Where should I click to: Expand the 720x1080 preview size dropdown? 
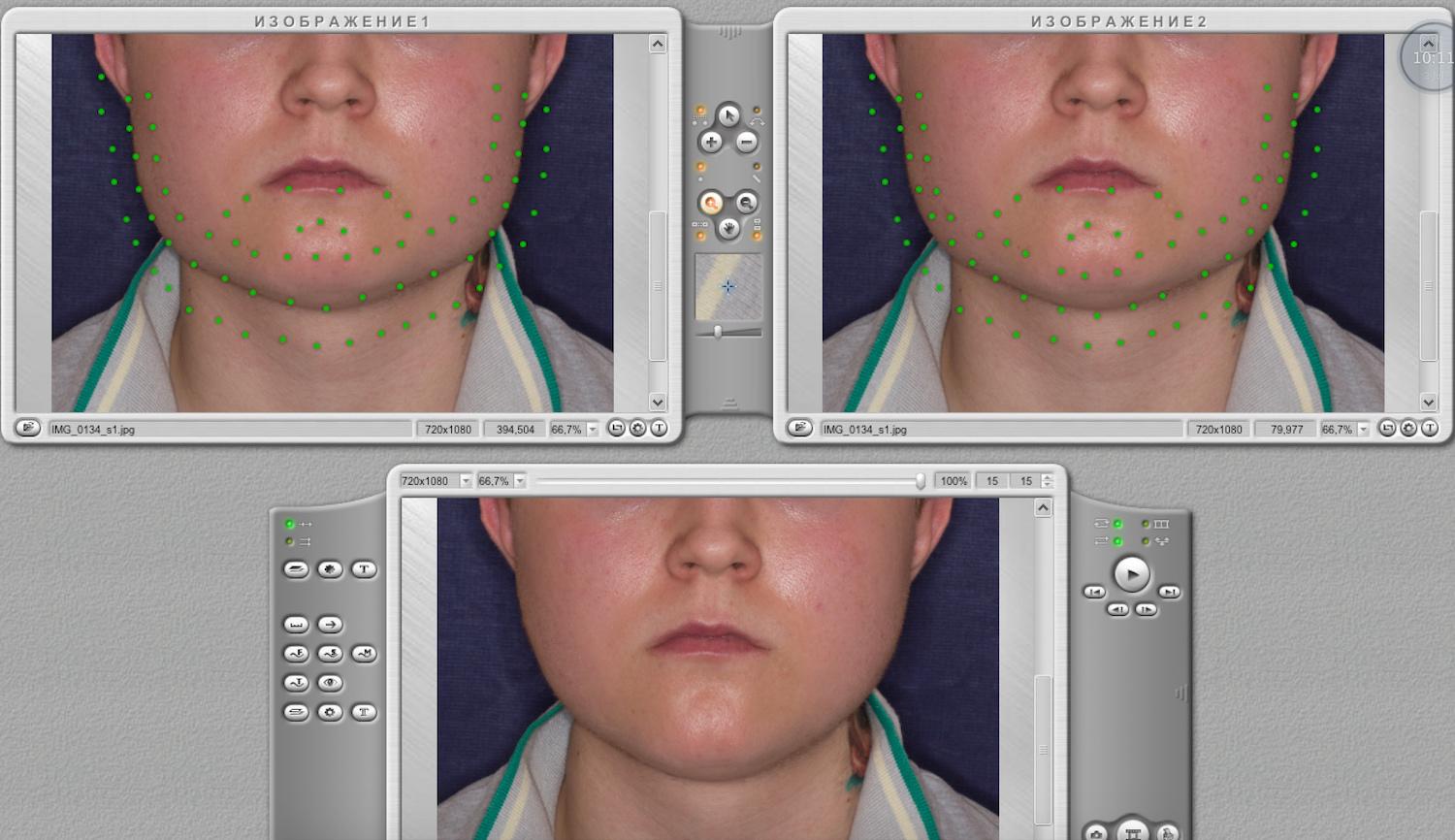(x=466, y=481)
